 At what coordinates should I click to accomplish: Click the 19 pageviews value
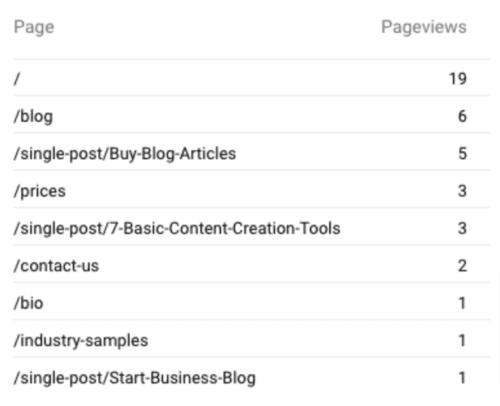click(x=458, y=79)
